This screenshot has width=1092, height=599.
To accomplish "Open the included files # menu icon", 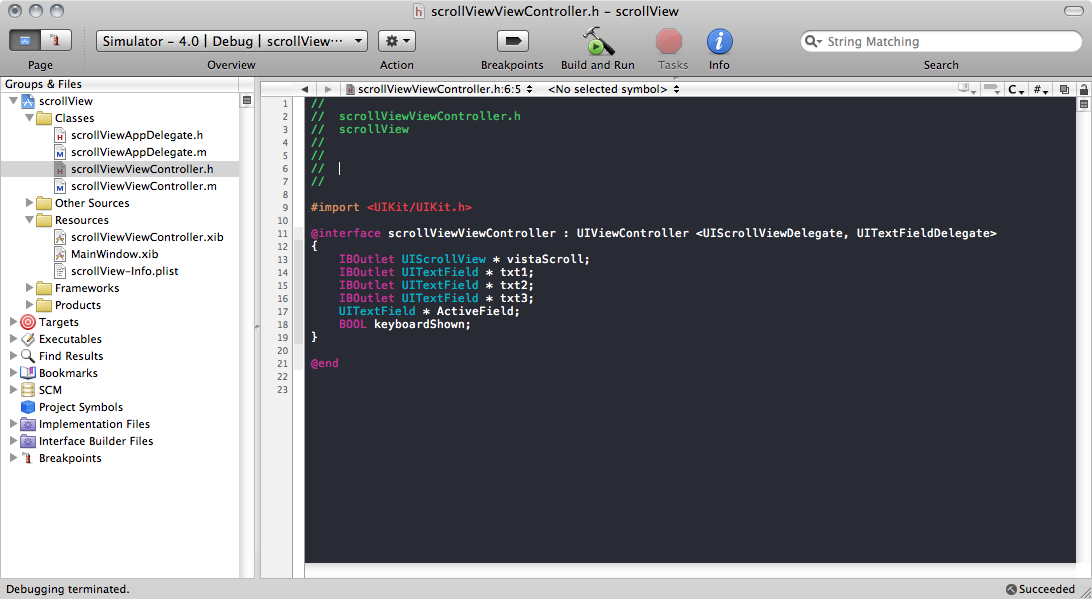I will pos(1040,89).
